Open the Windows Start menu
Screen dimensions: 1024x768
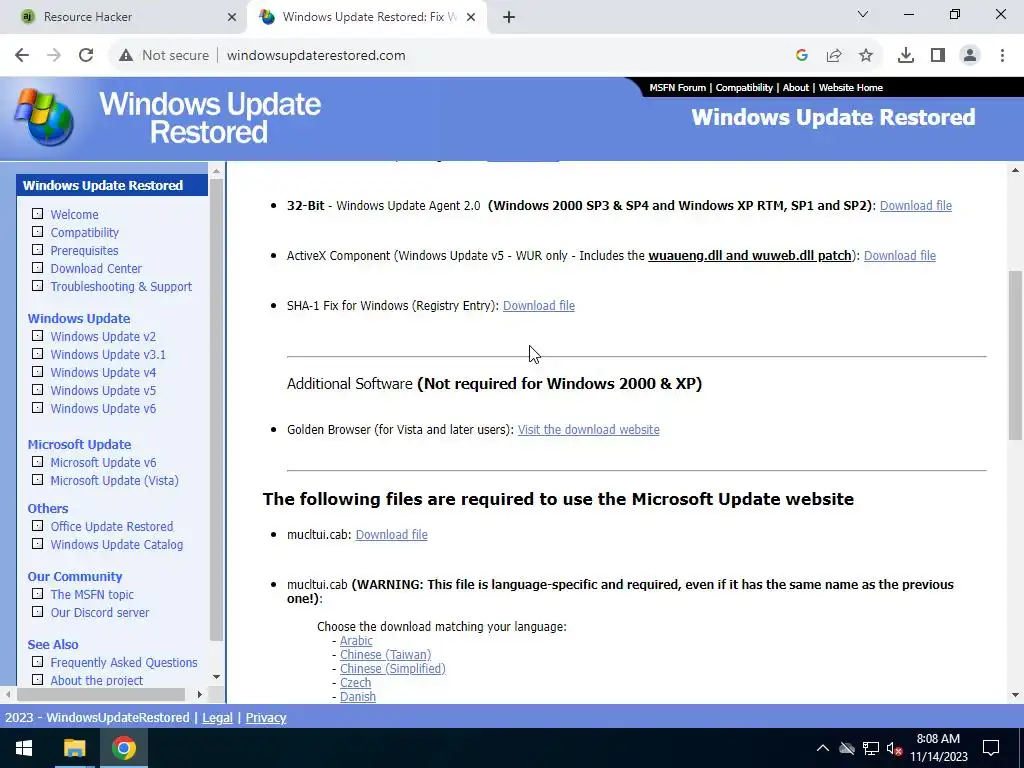coord(24,748)
